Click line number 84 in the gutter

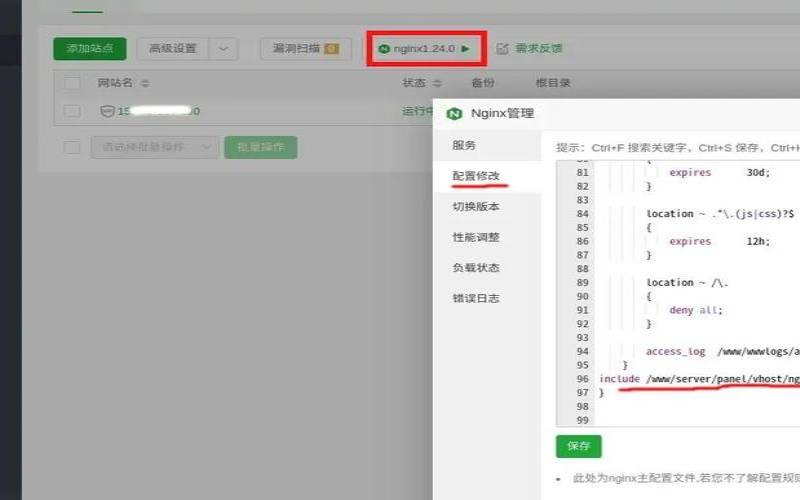583,214
